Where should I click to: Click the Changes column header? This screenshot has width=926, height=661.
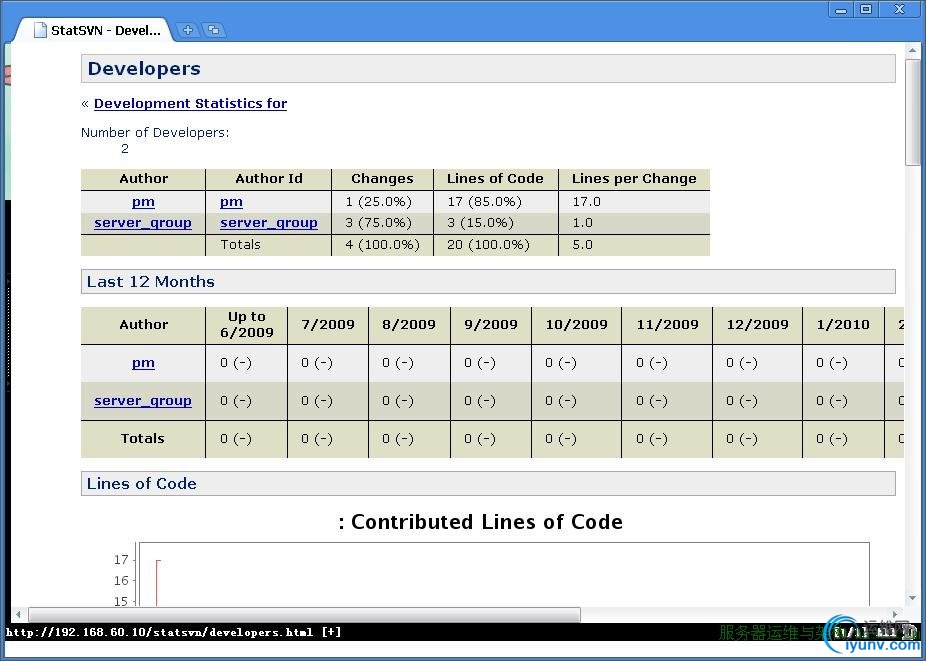tap(382, 178)
